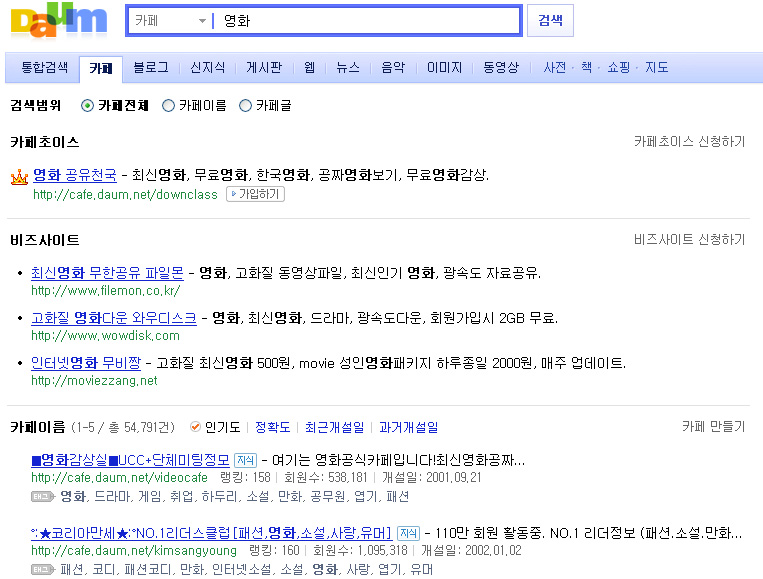Click the 지식 badge next to 영화감상실 cafe
Screen dimensions: 763x579
(245, 460)
